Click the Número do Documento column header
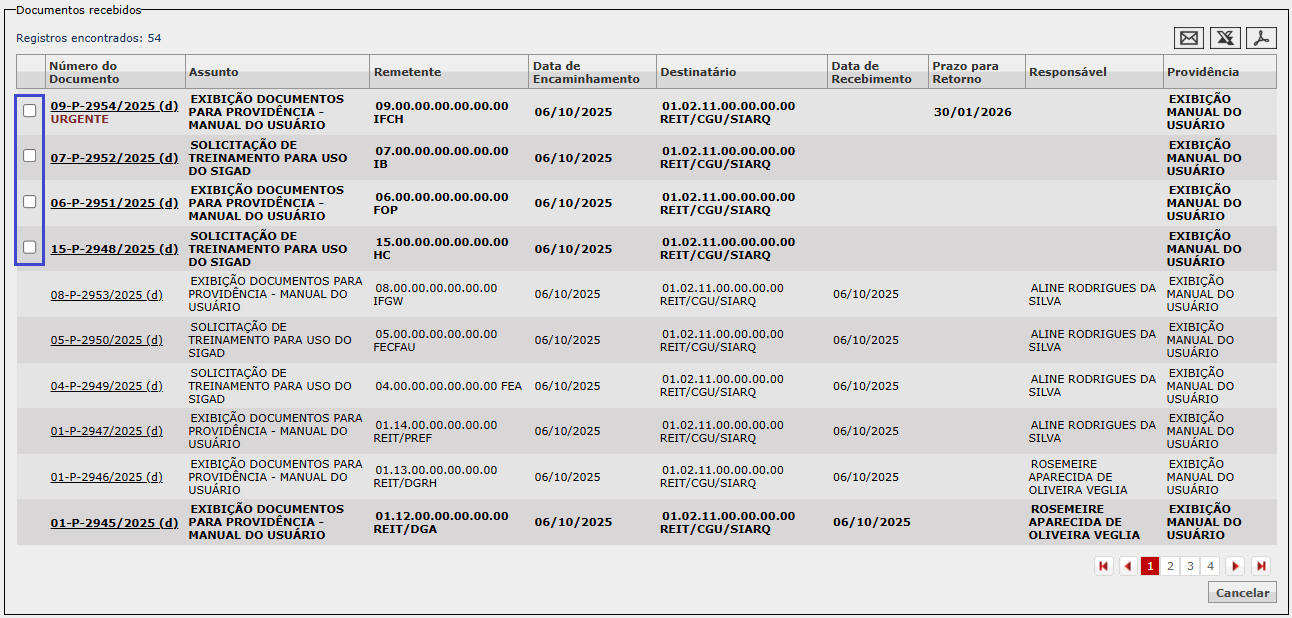Viewport: 1292px width, 618px height. (x=83, y=72)
